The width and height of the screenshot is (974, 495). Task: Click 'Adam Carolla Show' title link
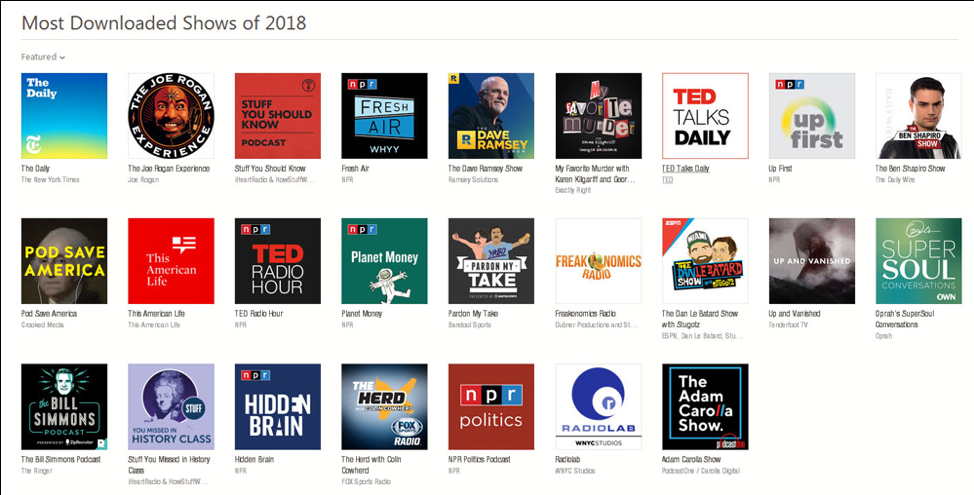click(x=692, y=460)
